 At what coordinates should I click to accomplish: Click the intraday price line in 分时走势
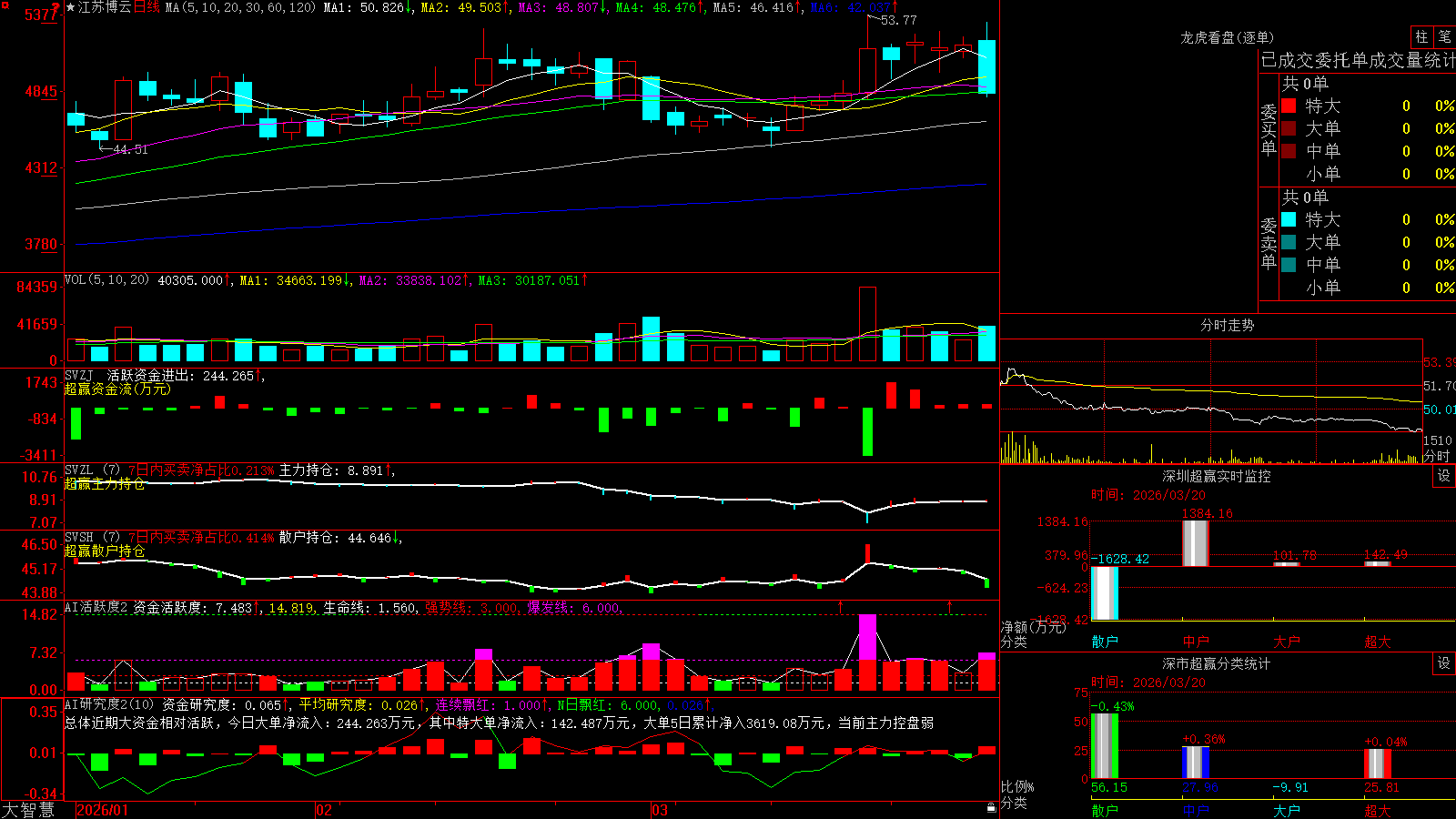(x=1210, y=411)
